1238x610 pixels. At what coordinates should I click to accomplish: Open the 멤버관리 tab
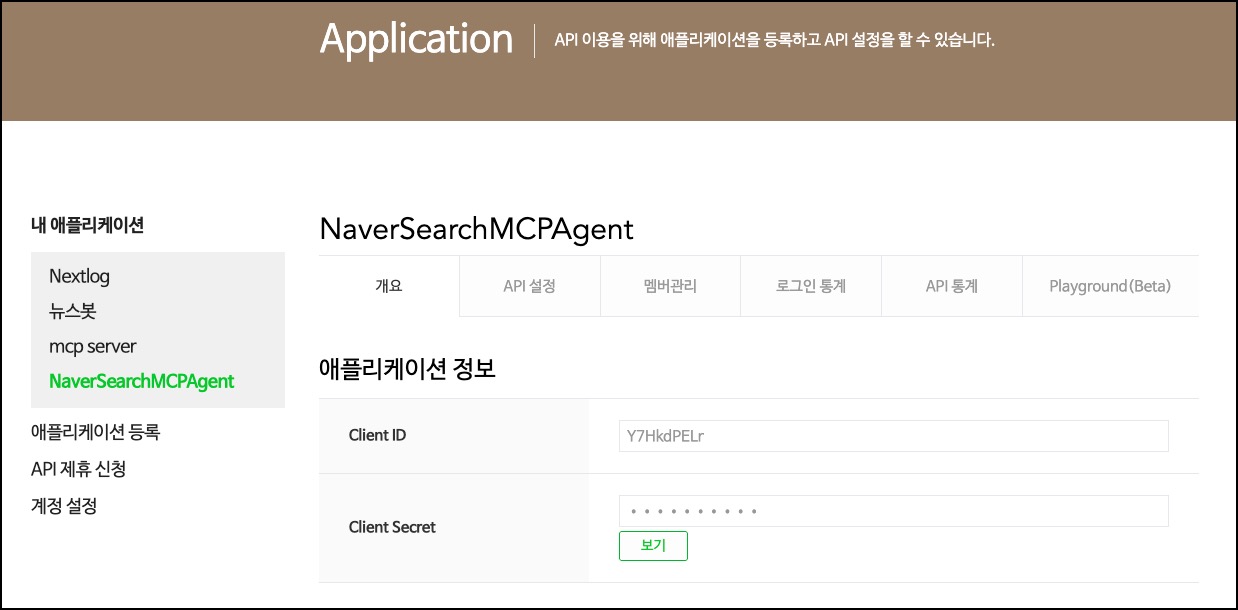[x=670, y=286]
